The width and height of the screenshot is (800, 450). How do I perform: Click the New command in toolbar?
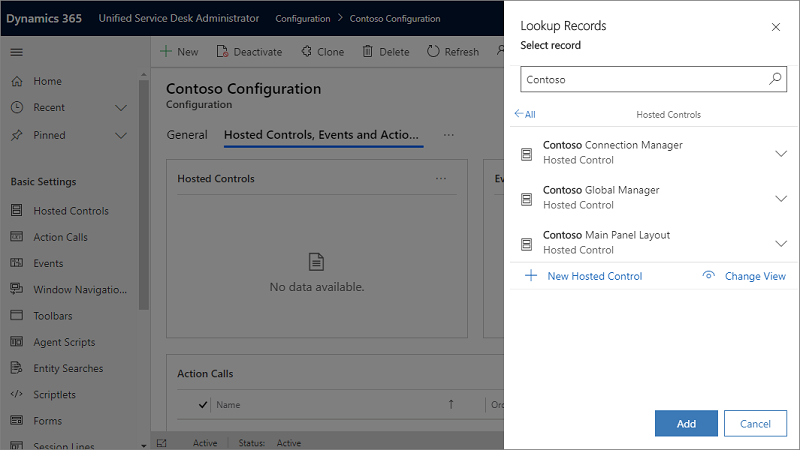tap(179, 52)
